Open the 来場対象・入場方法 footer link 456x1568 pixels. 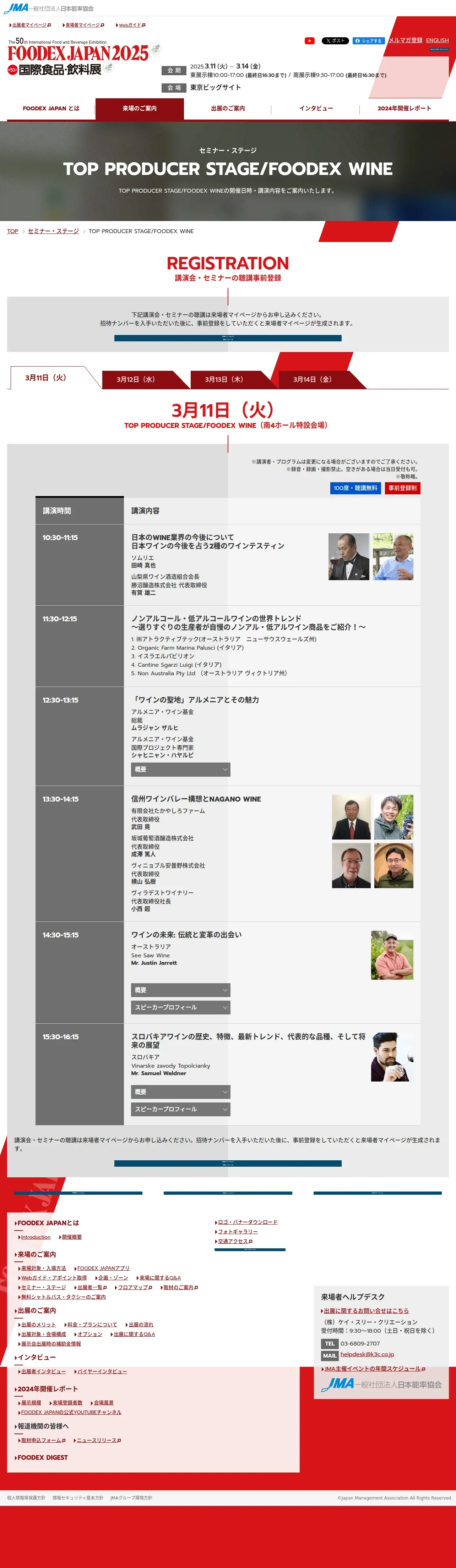[43, 1269]
